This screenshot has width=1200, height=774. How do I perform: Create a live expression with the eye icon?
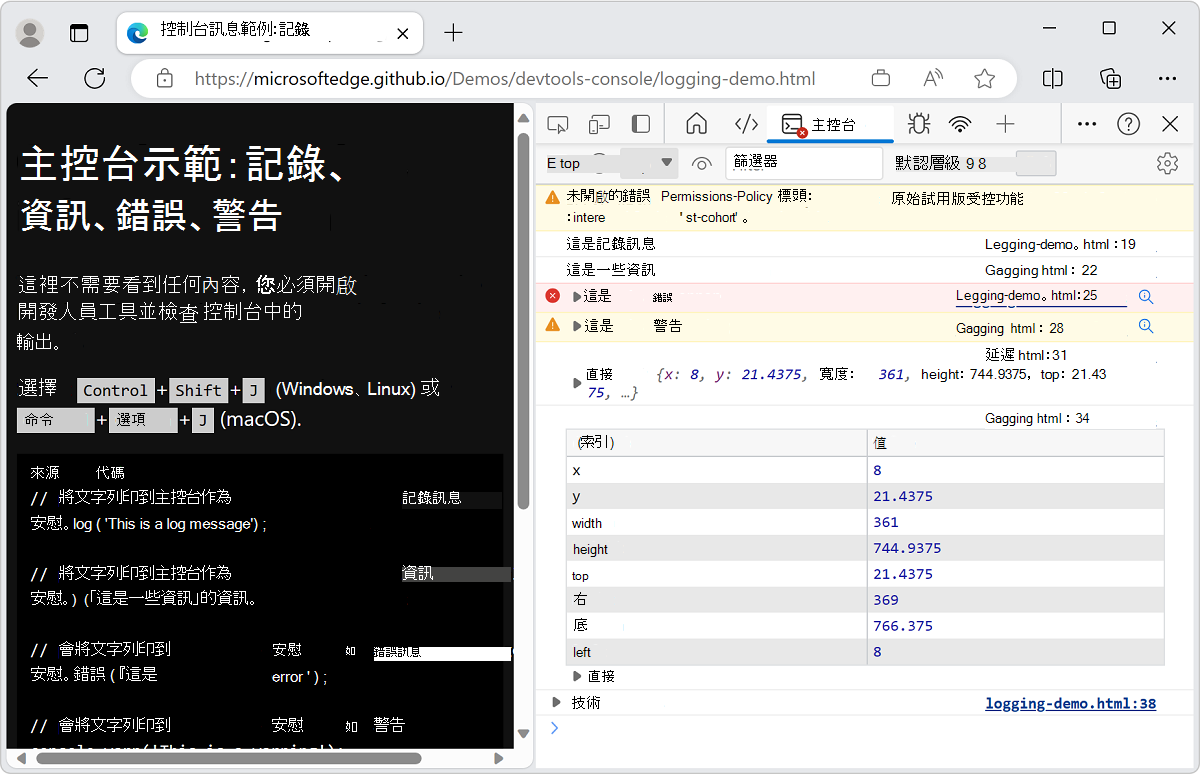tap(701, 163)
